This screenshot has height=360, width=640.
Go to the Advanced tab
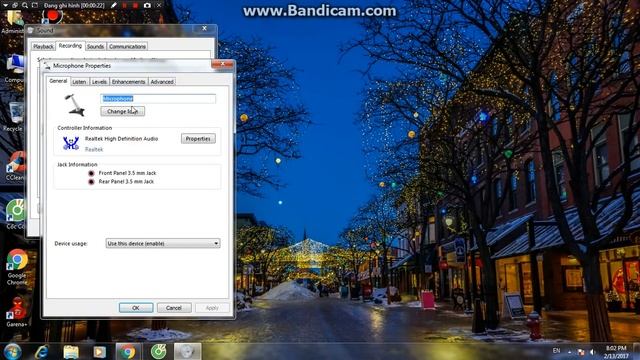(x=162, y=82)
